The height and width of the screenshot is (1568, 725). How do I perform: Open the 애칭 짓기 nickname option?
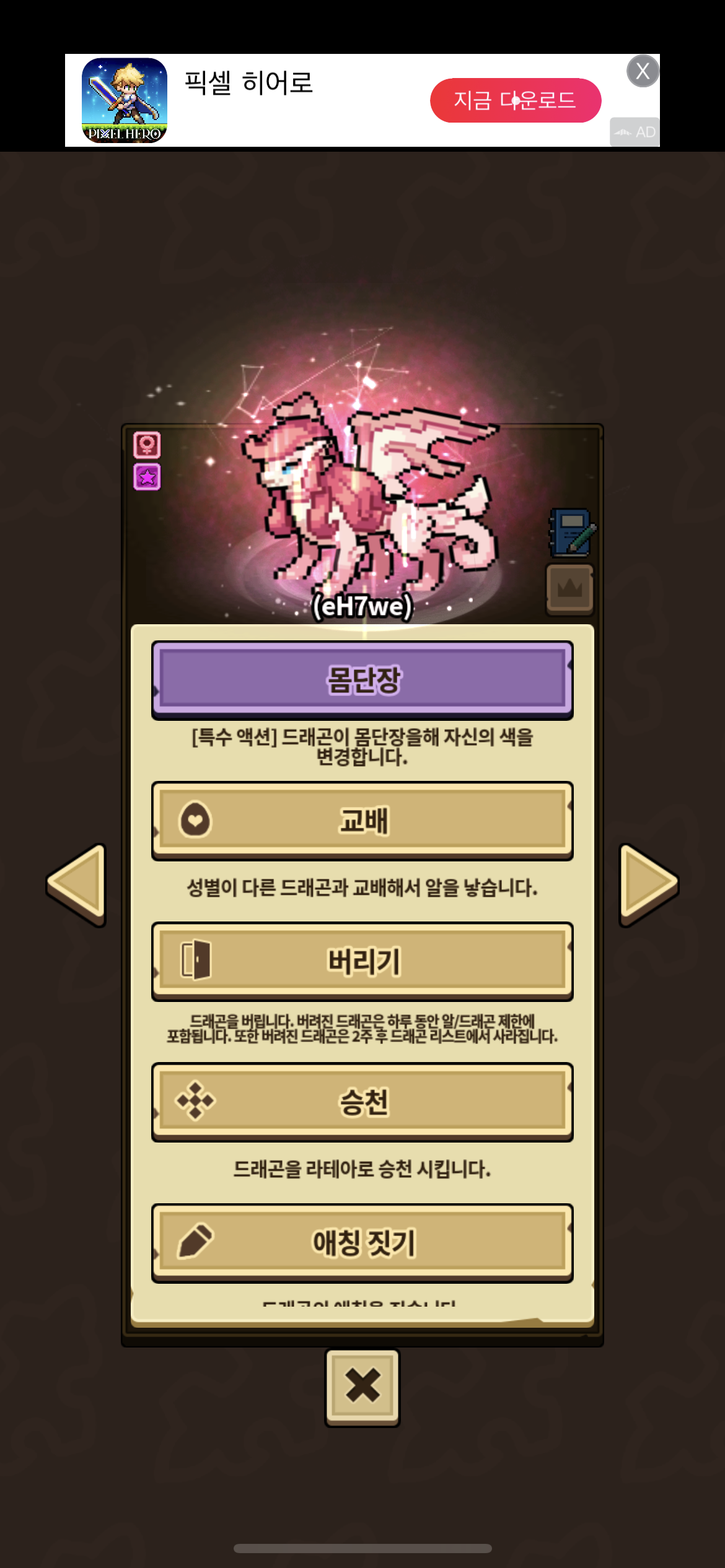362,1242
